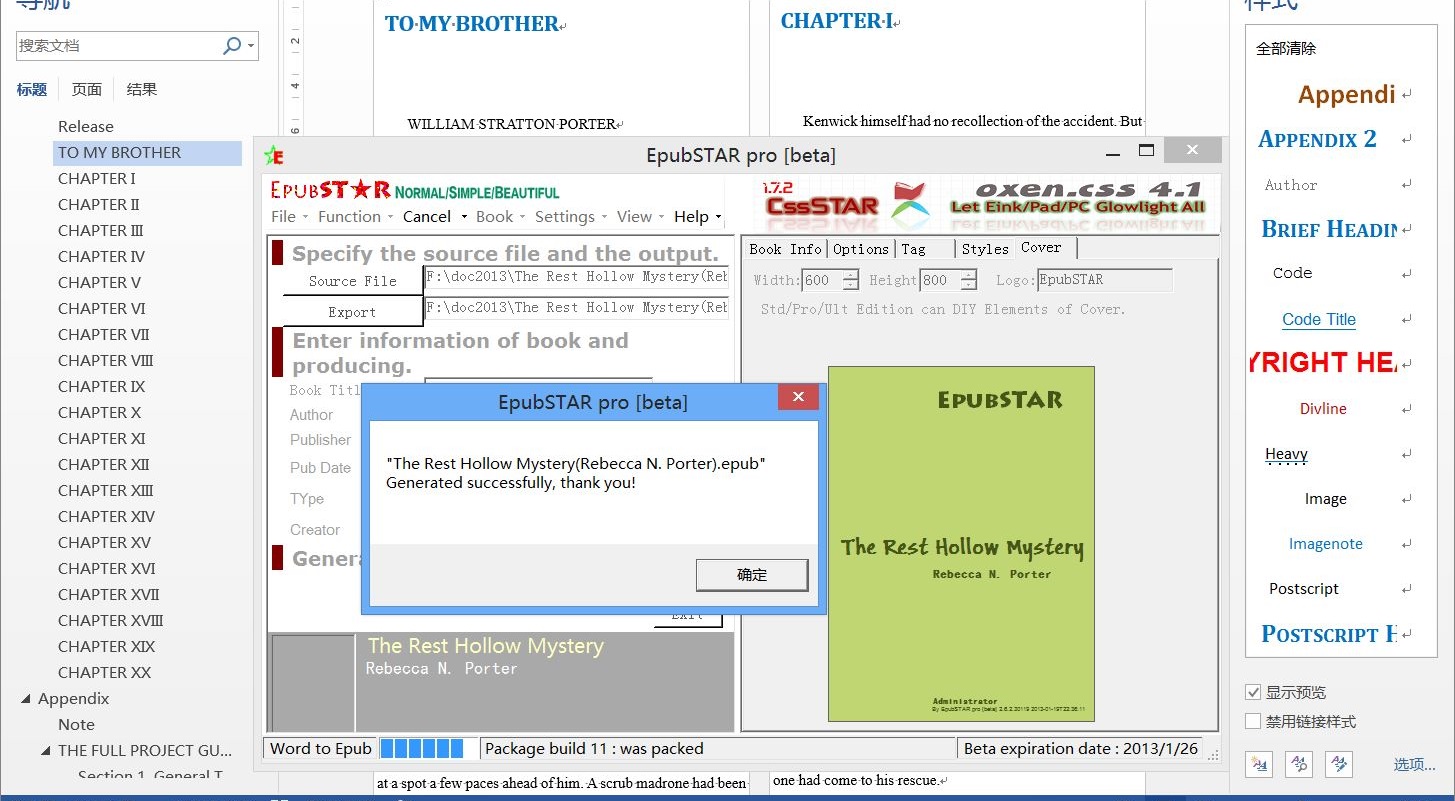The width and height of the screenshot is (1455, 801).
Task: Click the EpubSTAR star icon in the title bar
Action: pyautogui.click(x=273, y=155)
